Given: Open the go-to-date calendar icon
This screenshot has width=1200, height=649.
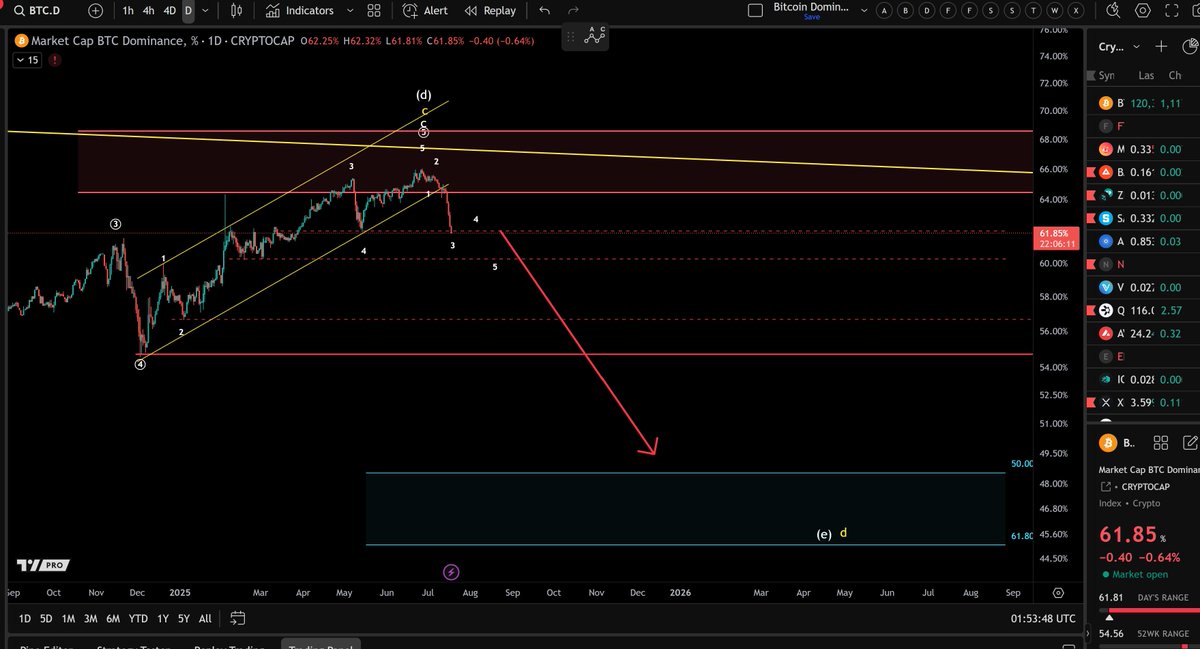Looking at the screenshot, I should [x=237, y=618].
